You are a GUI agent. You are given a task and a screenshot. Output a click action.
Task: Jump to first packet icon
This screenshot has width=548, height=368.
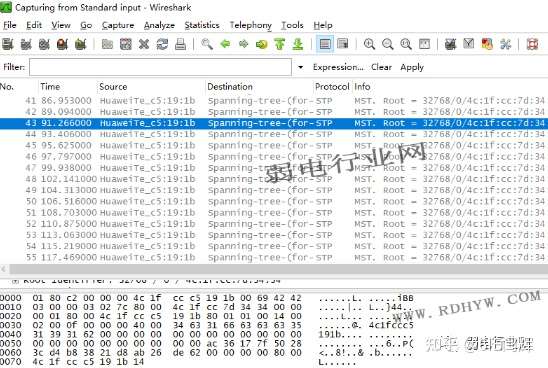(x=280, y=44)
